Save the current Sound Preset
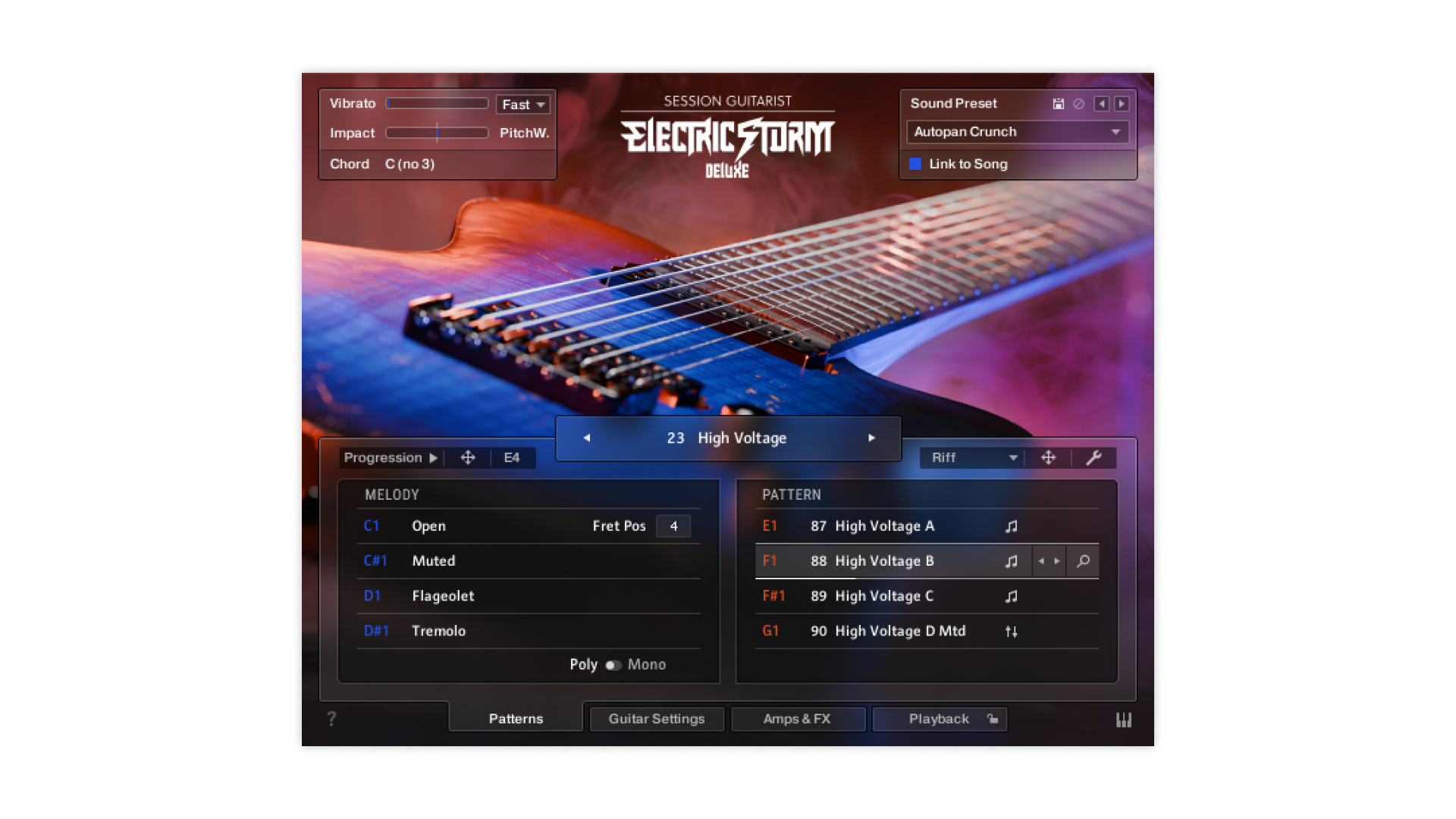 point(1059,104)
